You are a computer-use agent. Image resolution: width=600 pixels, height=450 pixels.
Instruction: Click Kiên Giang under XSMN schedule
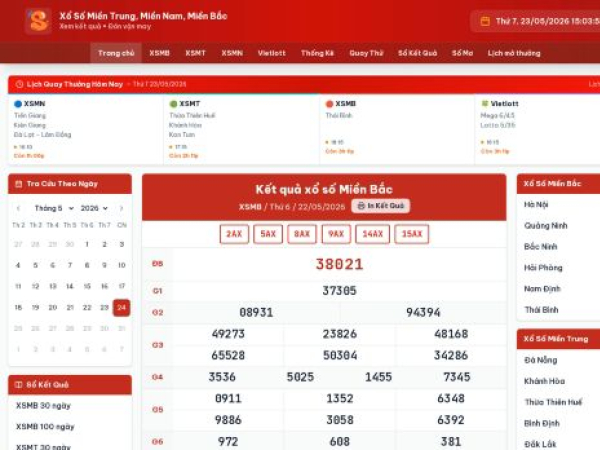click(29, 125)
